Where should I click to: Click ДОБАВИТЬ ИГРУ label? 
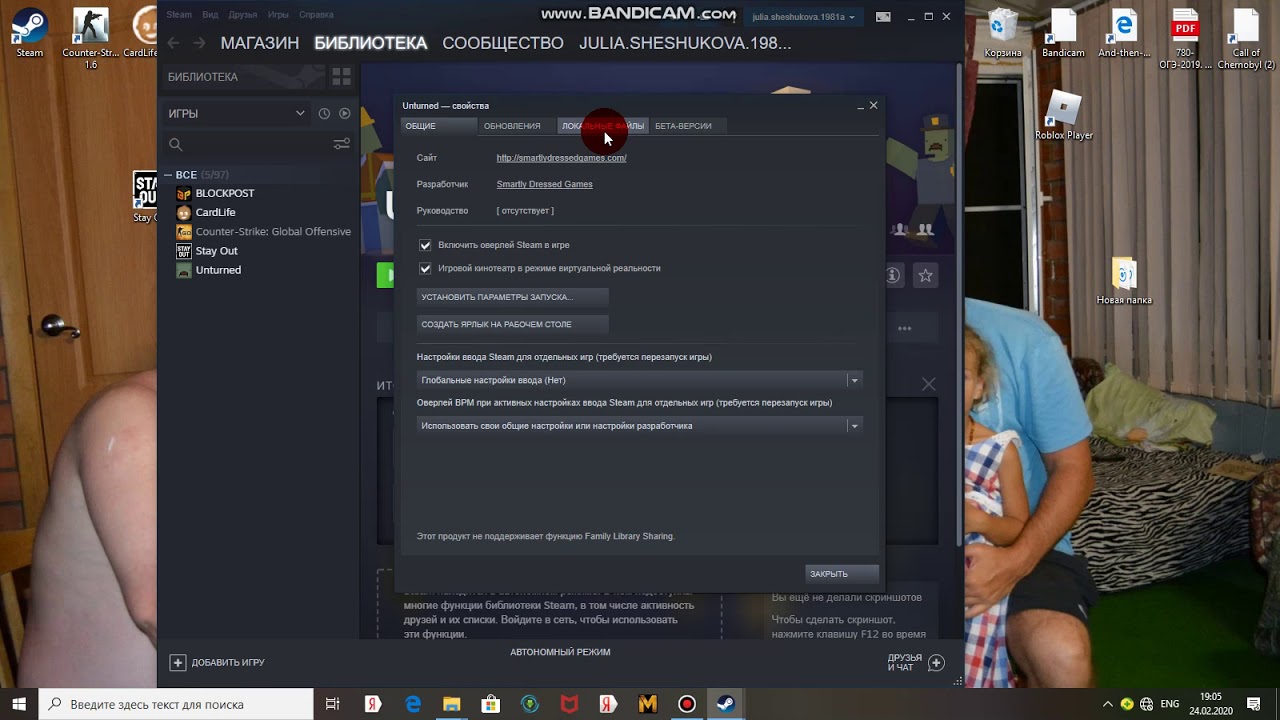[228, 662]
